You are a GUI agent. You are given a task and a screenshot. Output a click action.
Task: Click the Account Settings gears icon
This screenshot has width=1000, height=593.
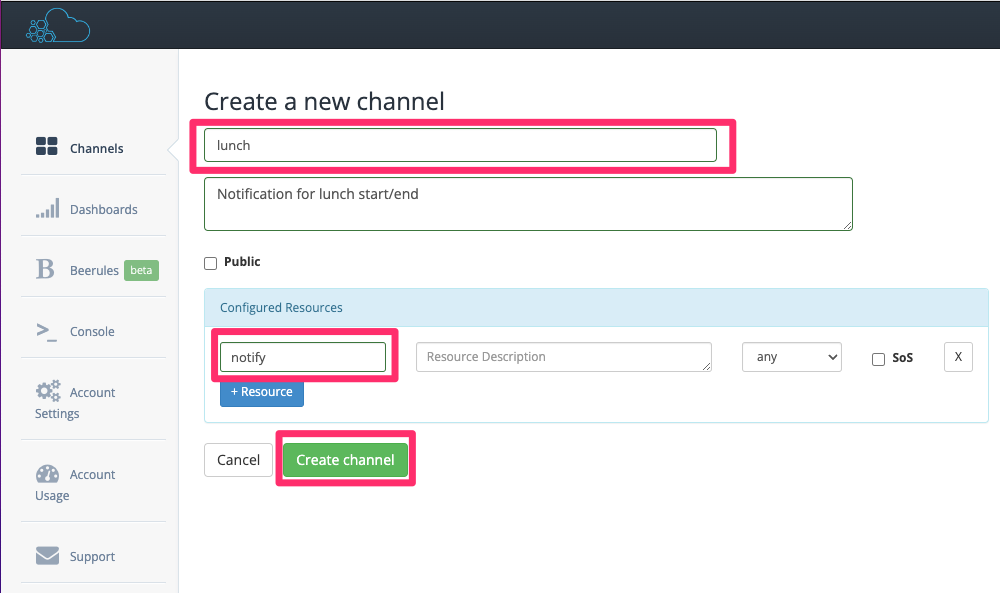[x=48, y=390]
